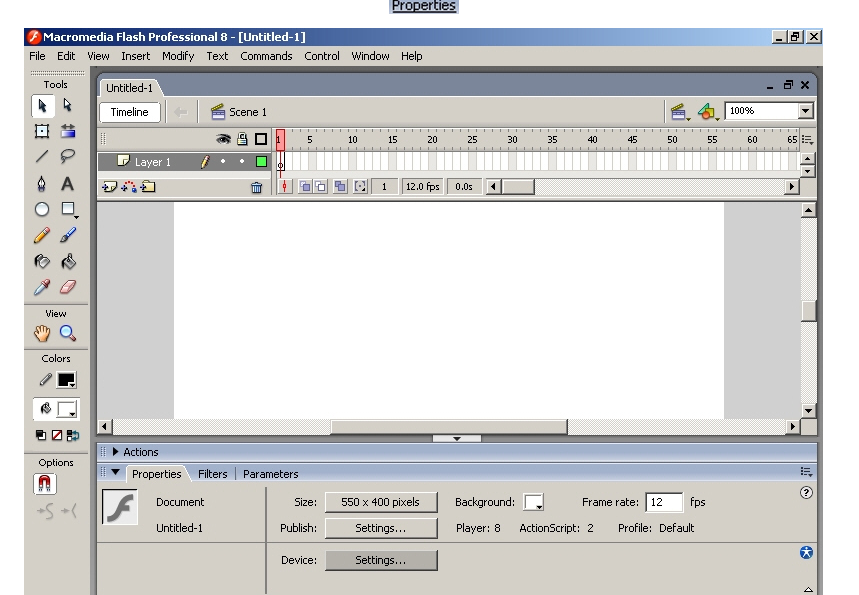Collapse the bottom panel dock arrow
859x595 pixels.
(457, 438)
